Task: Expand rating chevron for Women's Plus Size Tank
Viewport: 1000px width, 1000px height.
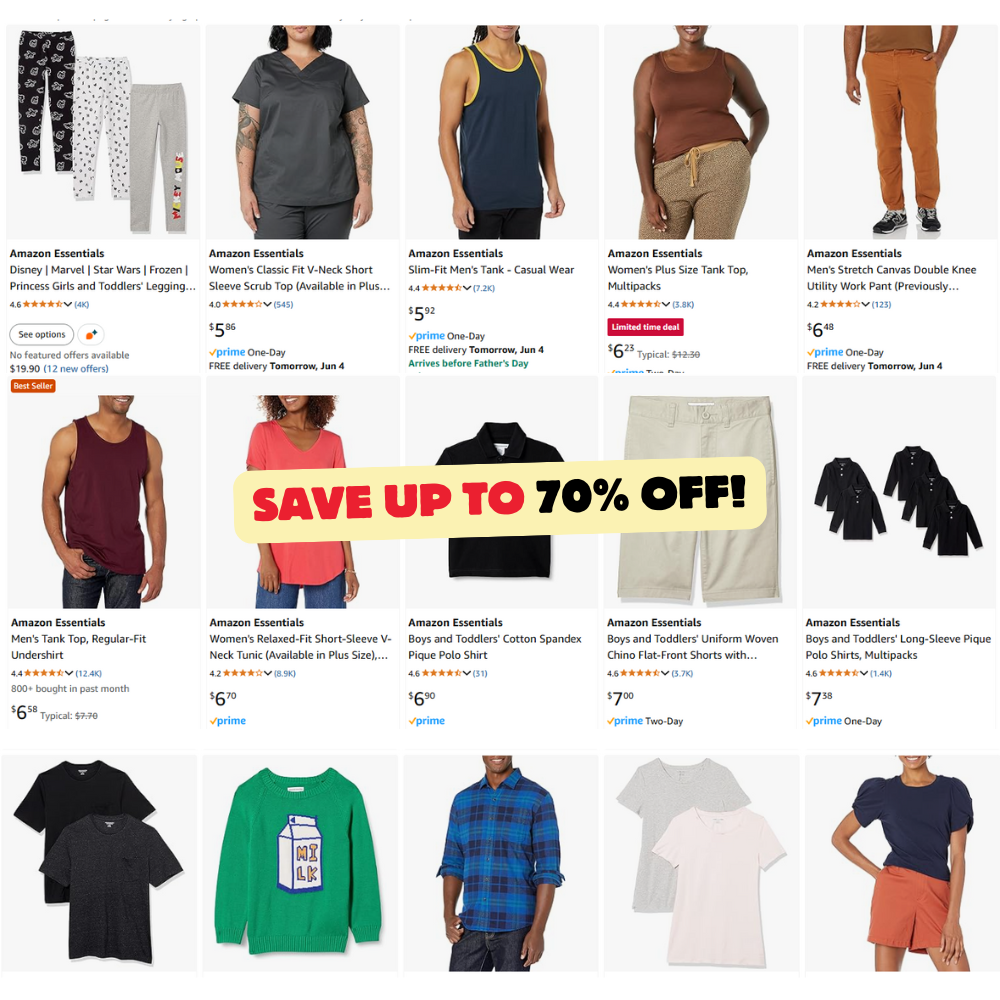Action: pyautogui.click(x=666, y=304)
